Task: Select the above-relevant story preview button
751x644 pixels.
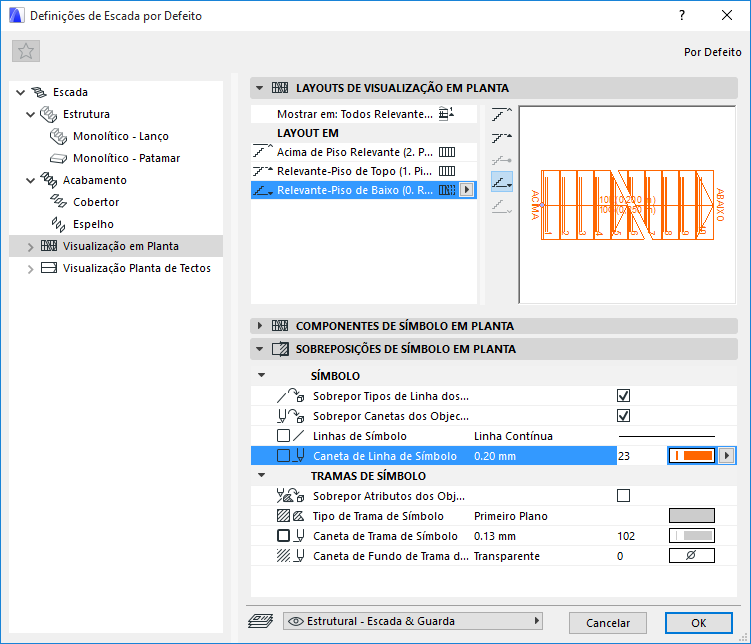Action: [x=501, y=115]
